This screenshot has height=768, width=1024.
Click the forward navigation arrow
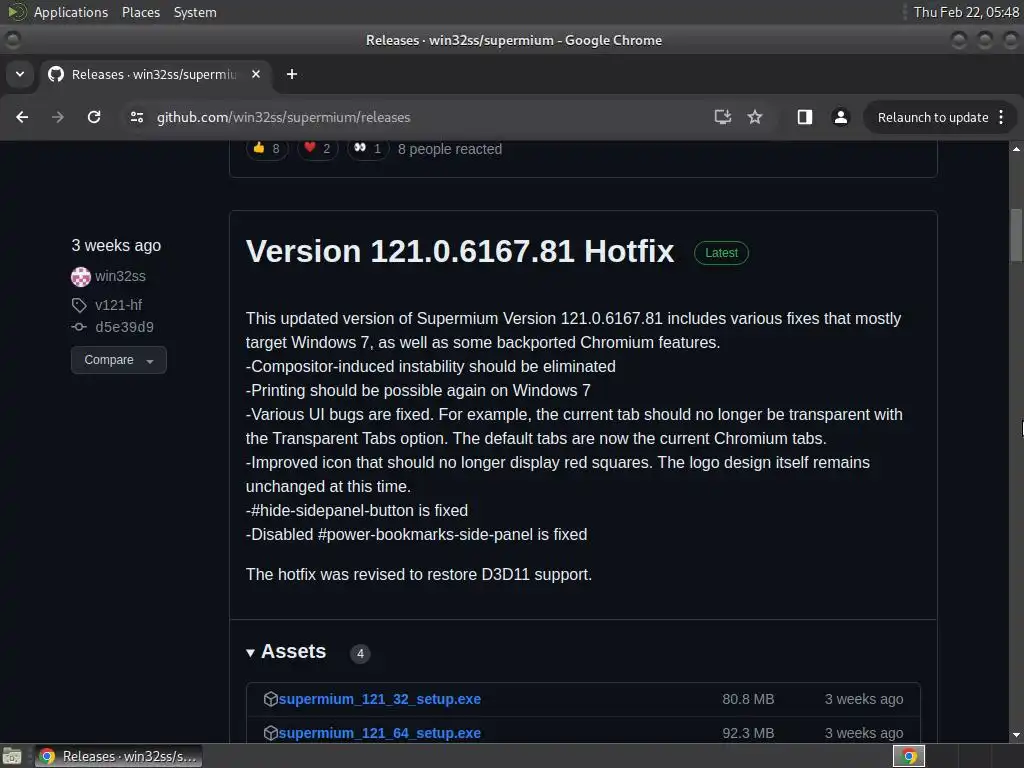(58, 117)
